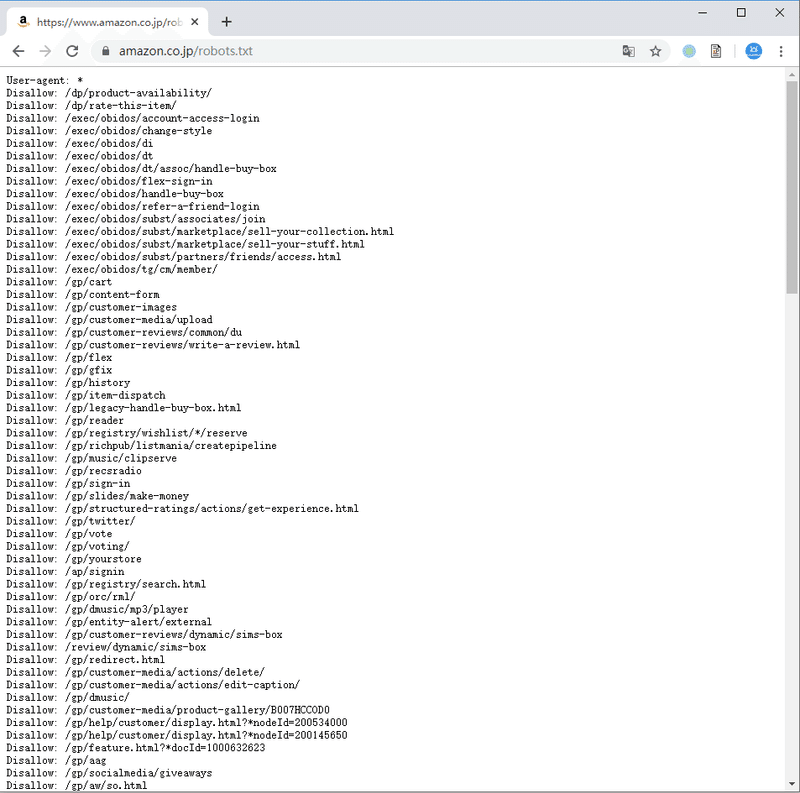This screenshot has width=800, height=793.
Task: Translate this page icon
Action: 629,51
